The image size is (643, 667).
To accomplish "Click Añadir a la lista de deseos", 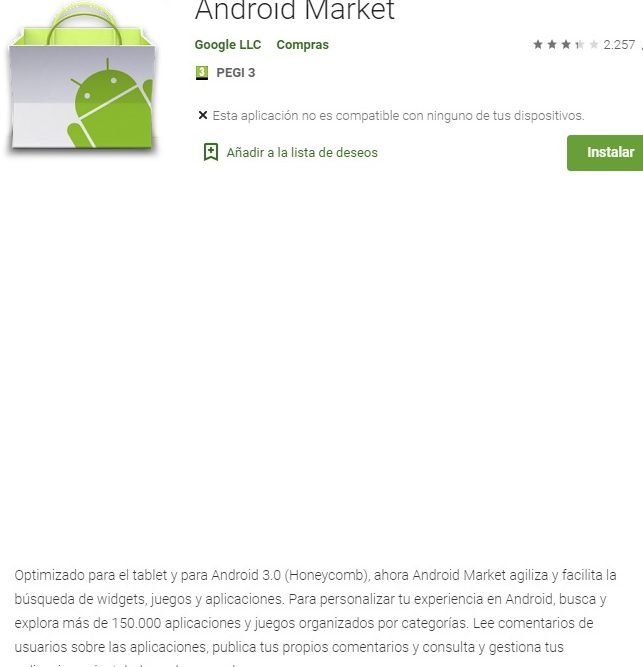I will pyautogui.click(x=302, y=152).
